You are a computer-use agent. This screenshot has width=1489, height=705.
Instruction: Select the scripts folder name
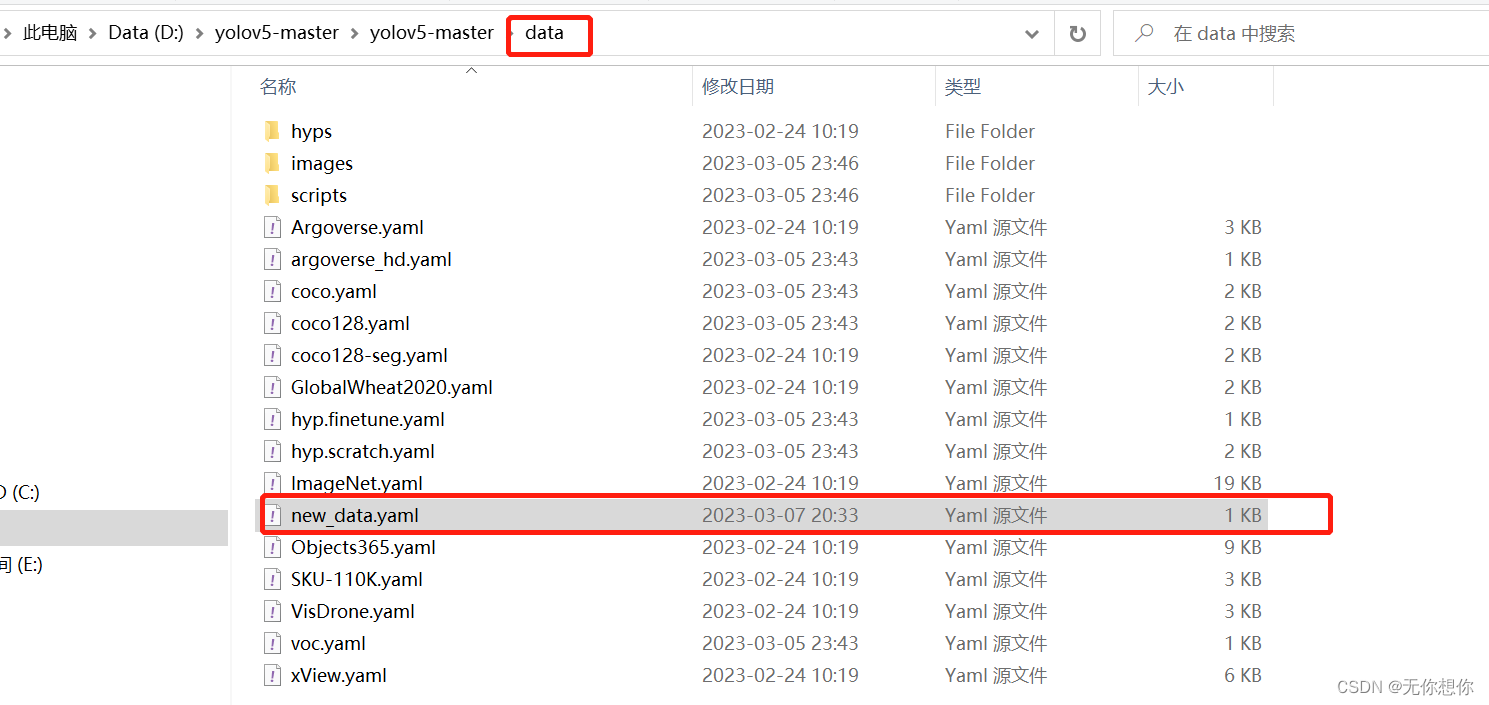[x=319, y=195]
